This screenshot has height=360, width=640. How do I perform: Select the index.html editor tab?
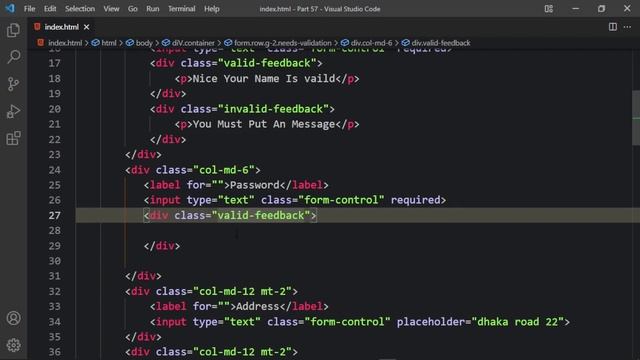(x=61, y=27)
